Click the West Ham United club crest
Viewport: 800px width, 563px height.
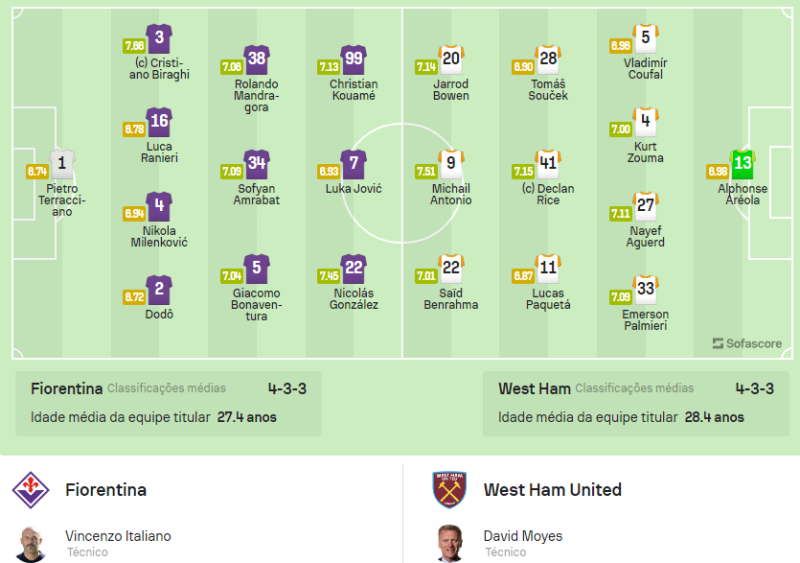pyautogui.click(x=449, y=490)
